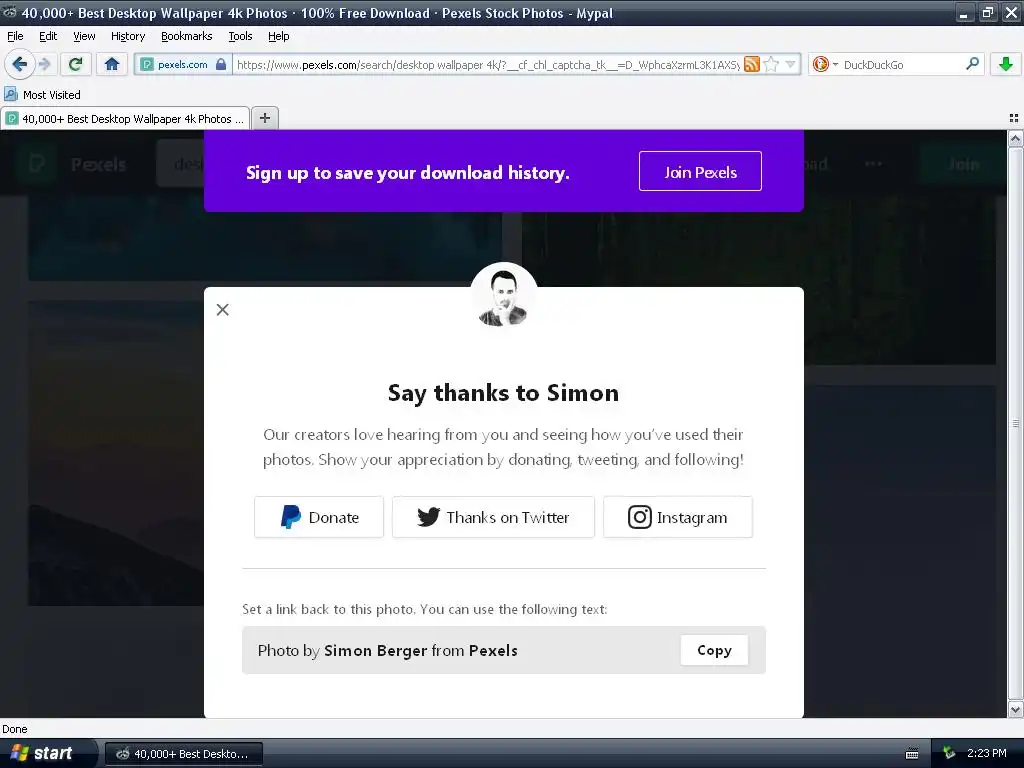
Task: Open the DuckDuckGo search engine selector
Action: (825, 64)
